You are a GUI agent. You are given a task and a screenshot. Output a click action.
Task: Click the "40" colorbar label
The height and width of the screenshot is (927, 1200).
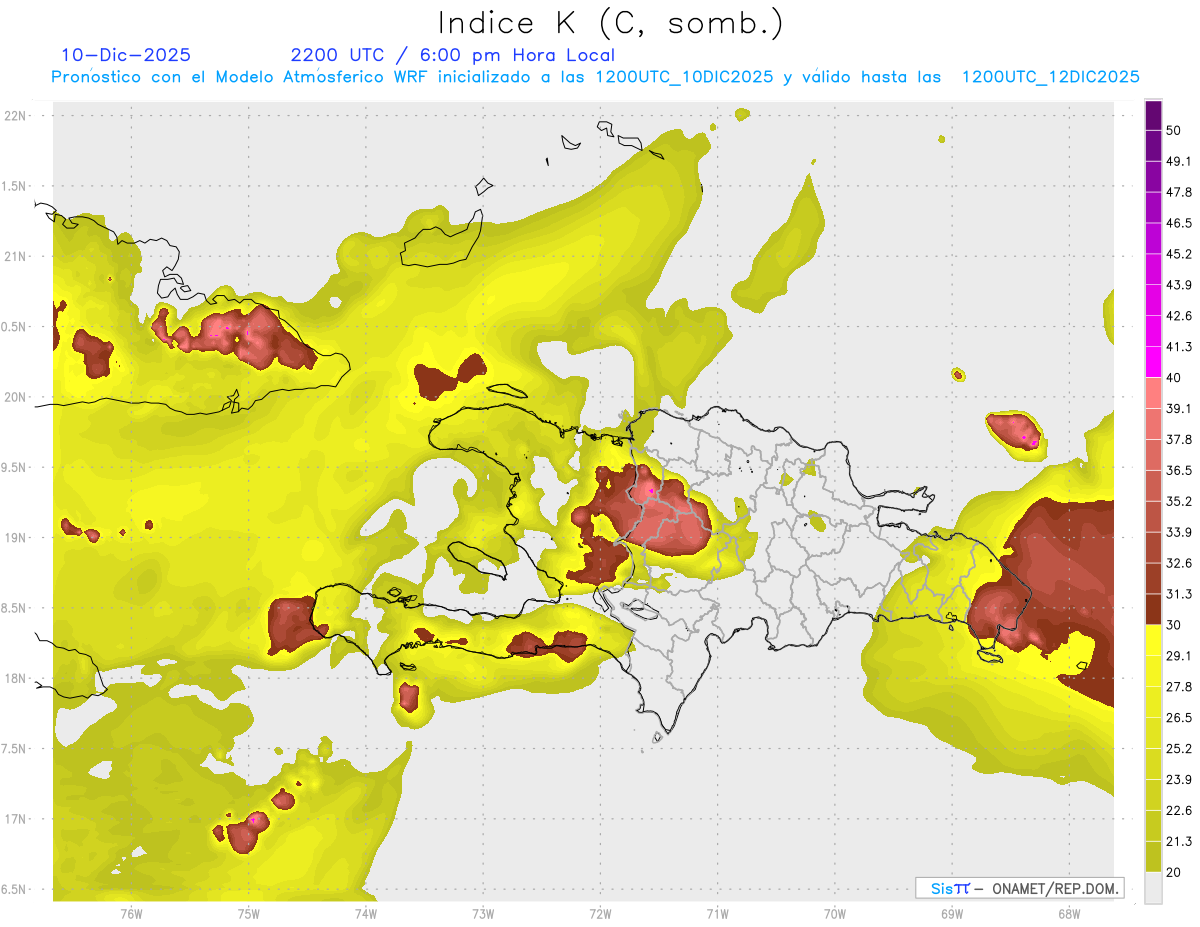(1174, 377)
